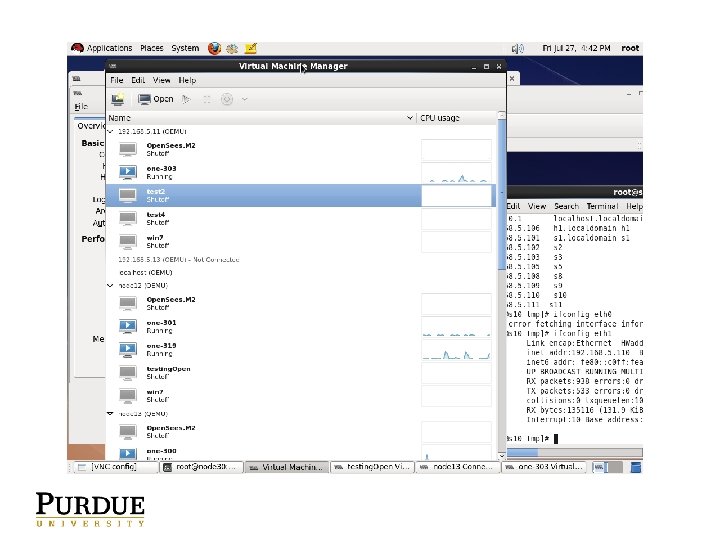Click the terminal horizontal scrollbar thumb
Screen dimensions: 720x540
click(x=522, y=452)
